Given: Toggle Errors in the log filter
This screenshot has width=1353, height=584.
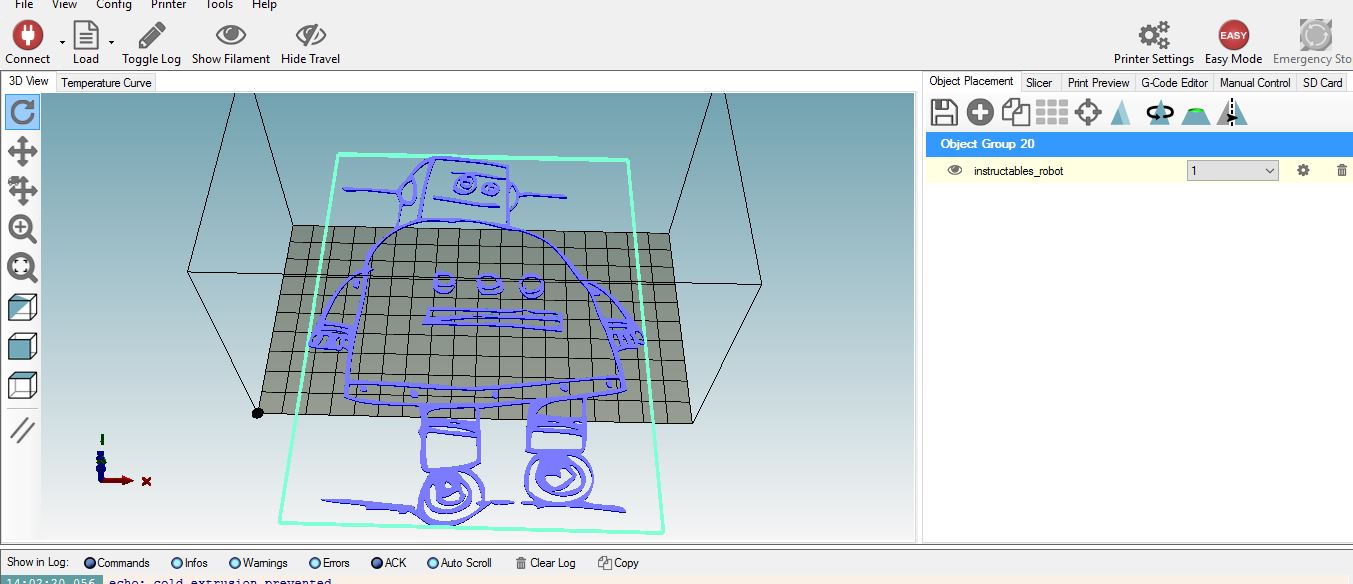Looking at the screenshot, I should click(329, 563).
